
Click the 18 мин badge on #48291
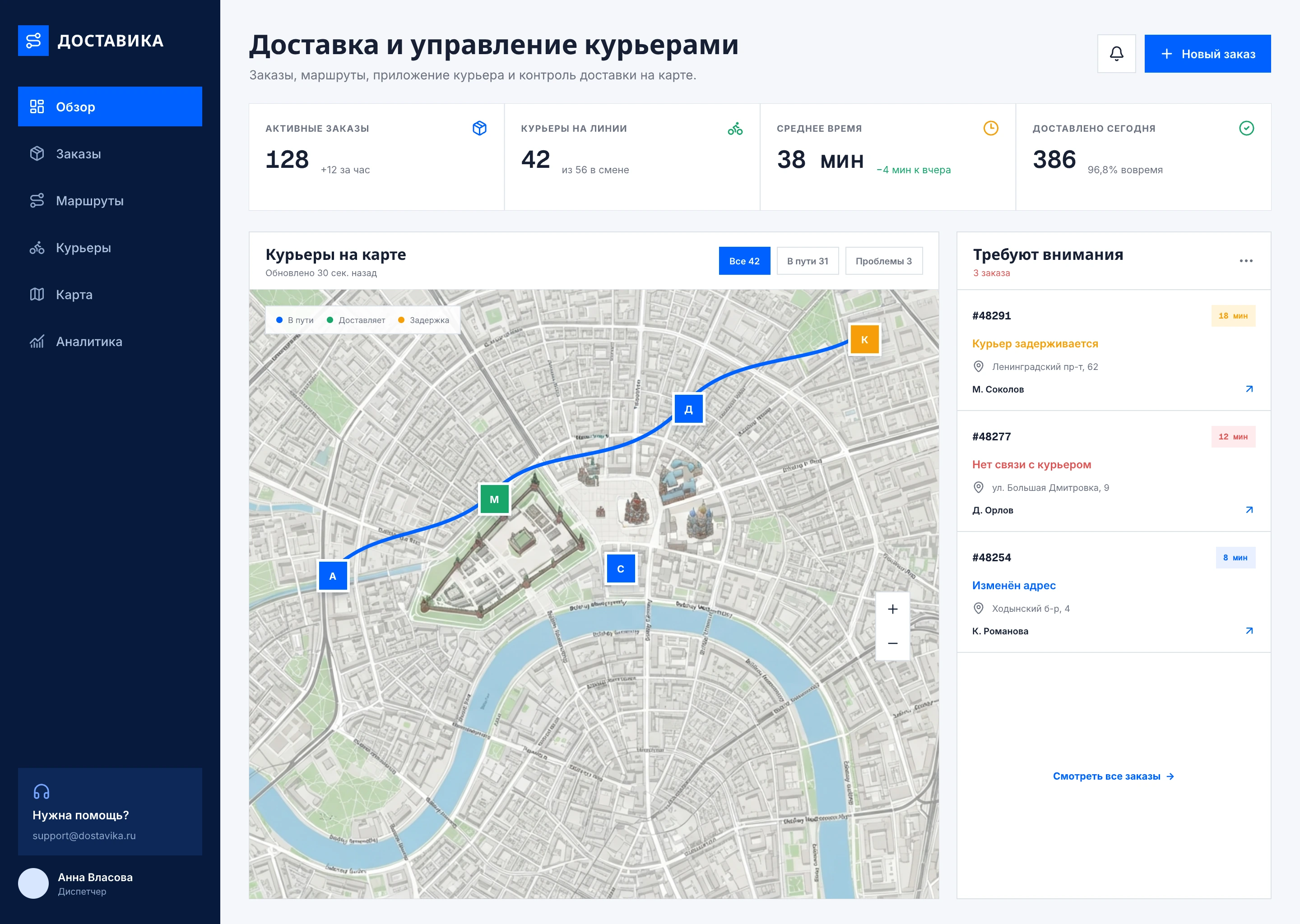click(x=1233, y=316)
